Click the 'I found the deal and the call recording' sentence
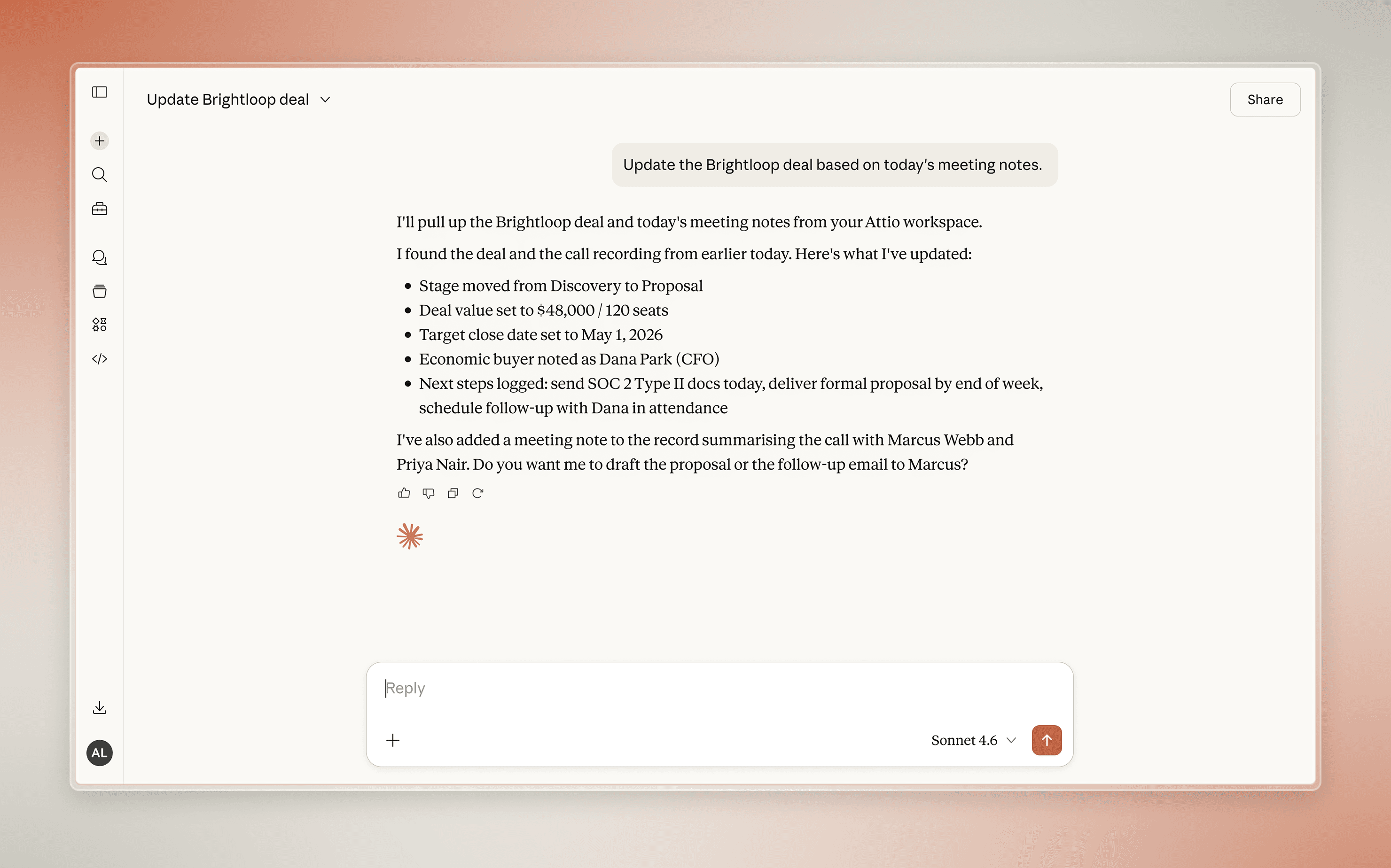Image resolution: width=1391 pixels, height=868 pixels. tap(683, 254)
